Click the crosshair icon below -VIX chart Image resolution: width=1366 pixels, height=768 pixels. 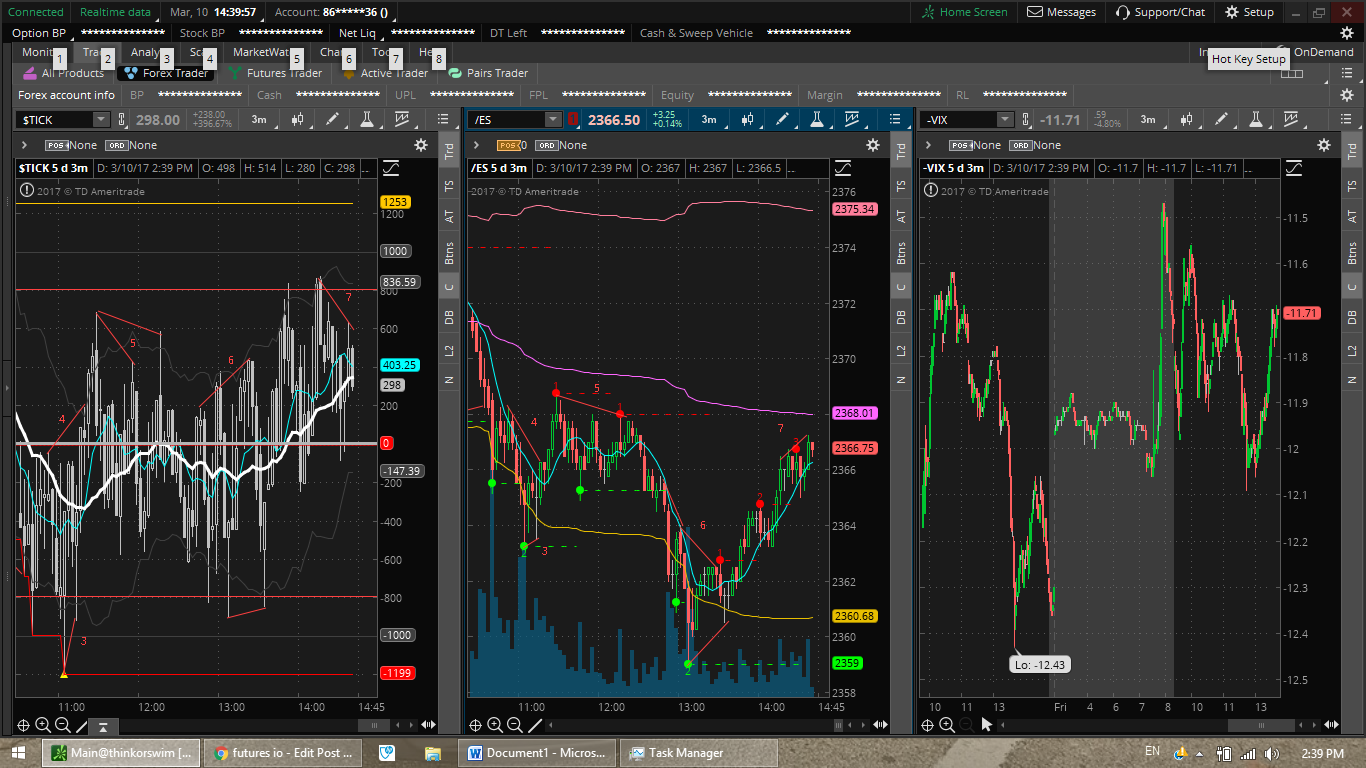click(927, 725)
